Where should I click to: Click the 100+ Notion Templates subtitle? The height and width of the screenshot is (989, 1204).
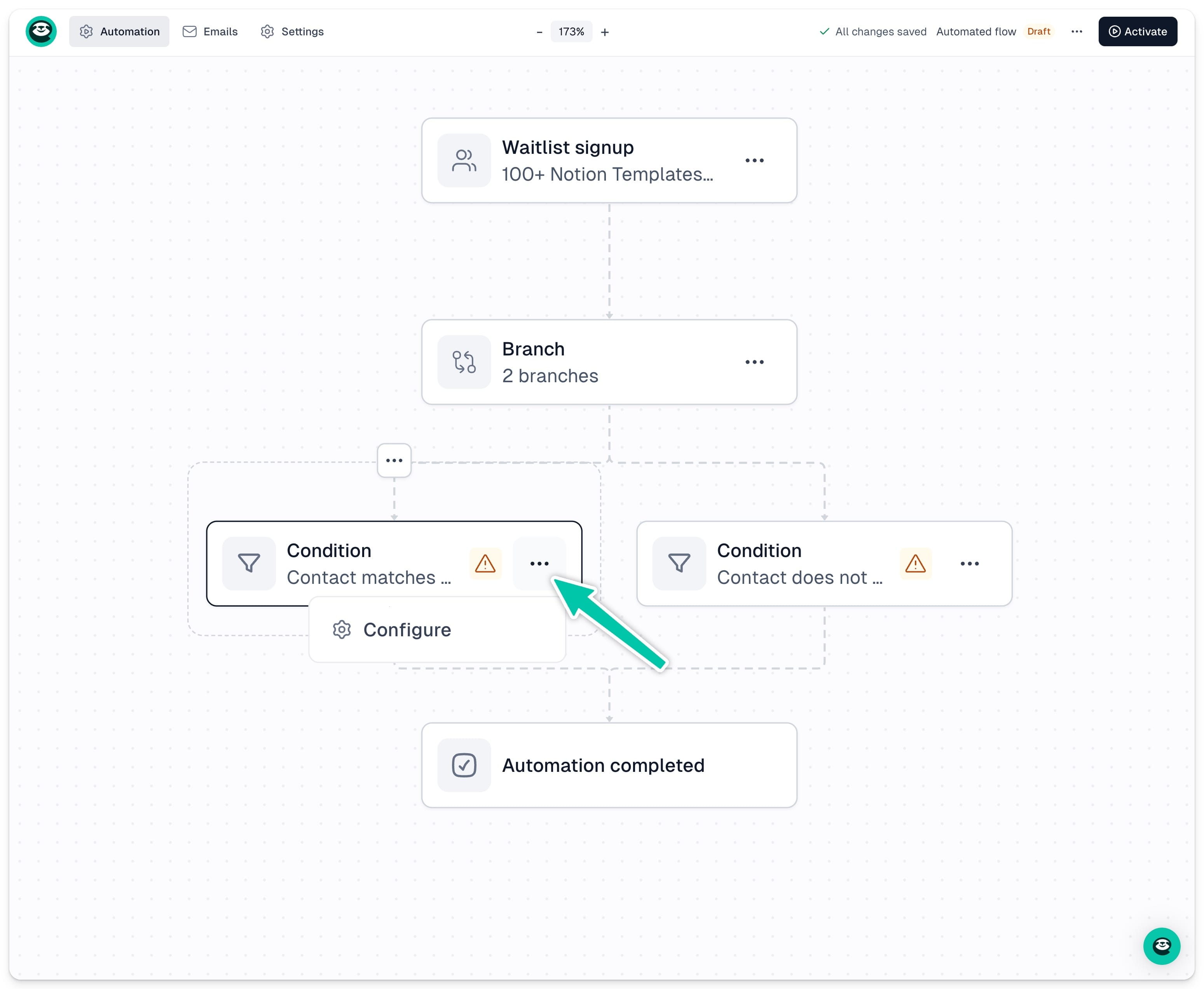[607, 174]
